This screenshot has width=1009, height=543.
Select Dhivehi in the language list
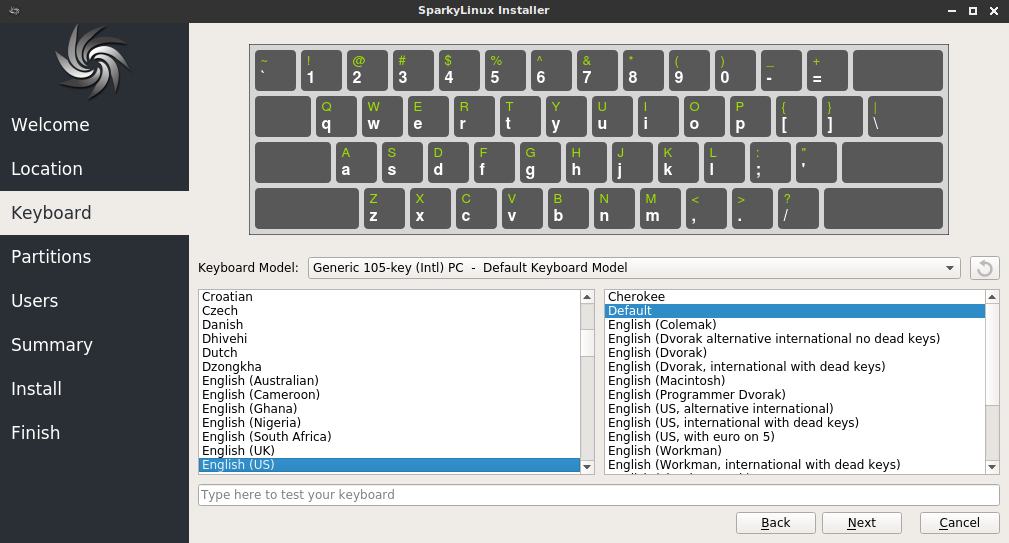[389, 338]
